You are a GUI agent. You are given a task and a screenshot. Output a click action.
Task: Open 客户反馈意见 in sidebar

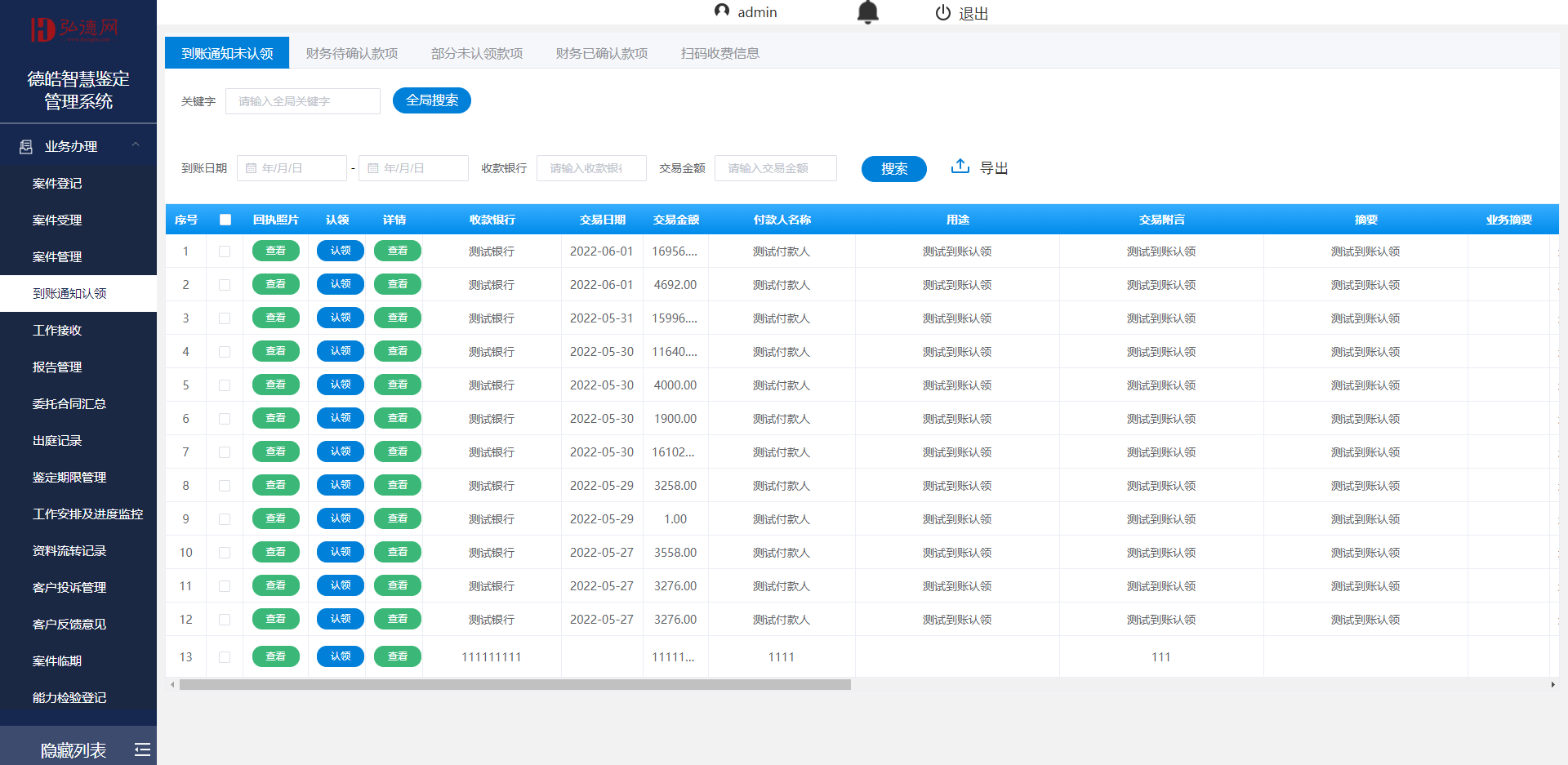coord(78,624)
